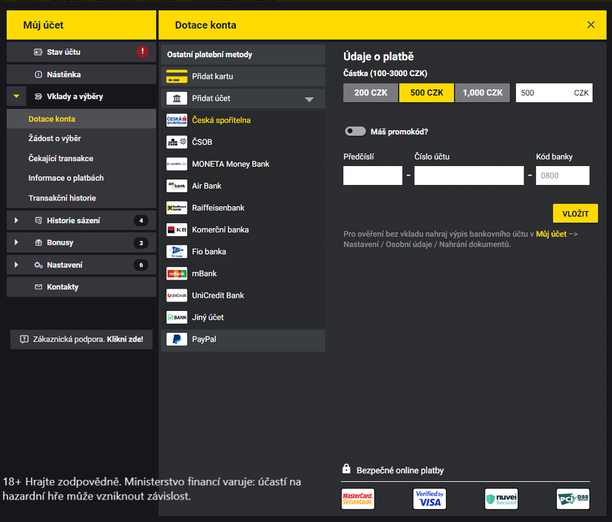Toggle the Máš promokód switch

pyautogui.click(x=355, y=131)
